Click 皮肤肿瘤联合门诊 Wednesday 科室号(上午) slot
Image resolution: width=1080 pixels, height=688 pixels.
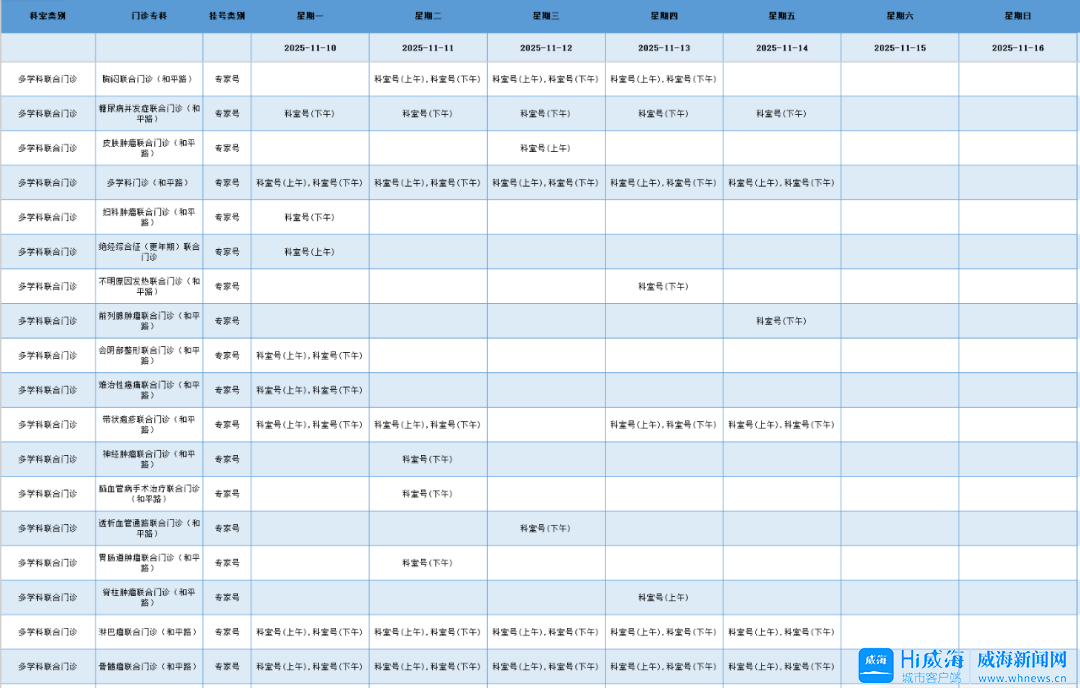(545, 148)
